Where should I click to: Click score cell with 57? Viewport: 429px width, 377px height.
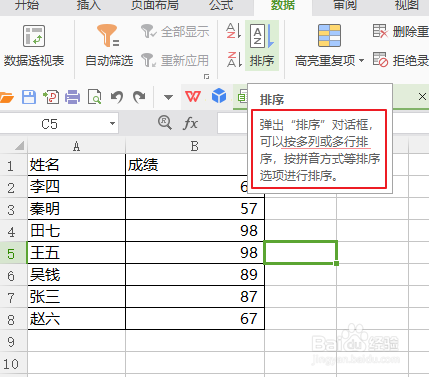[195, 209]
